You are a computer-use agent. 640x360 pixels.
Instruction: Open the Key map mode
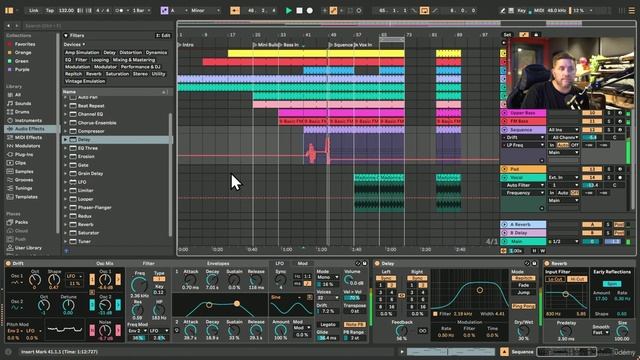[521, 11]
